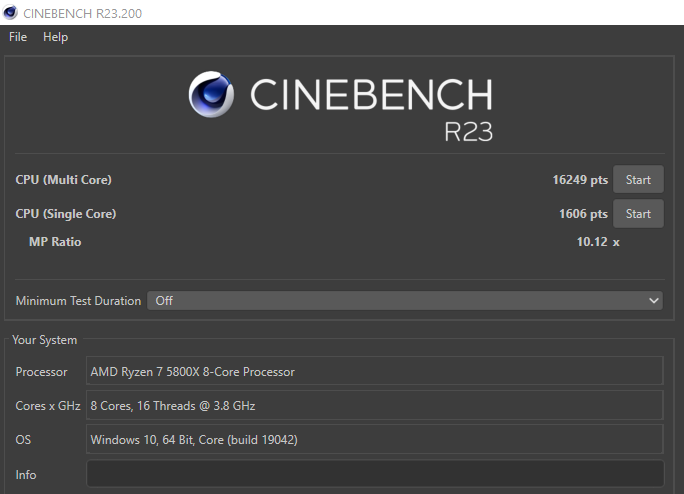Click the Cinebench title bar app icon

[10, 13]
